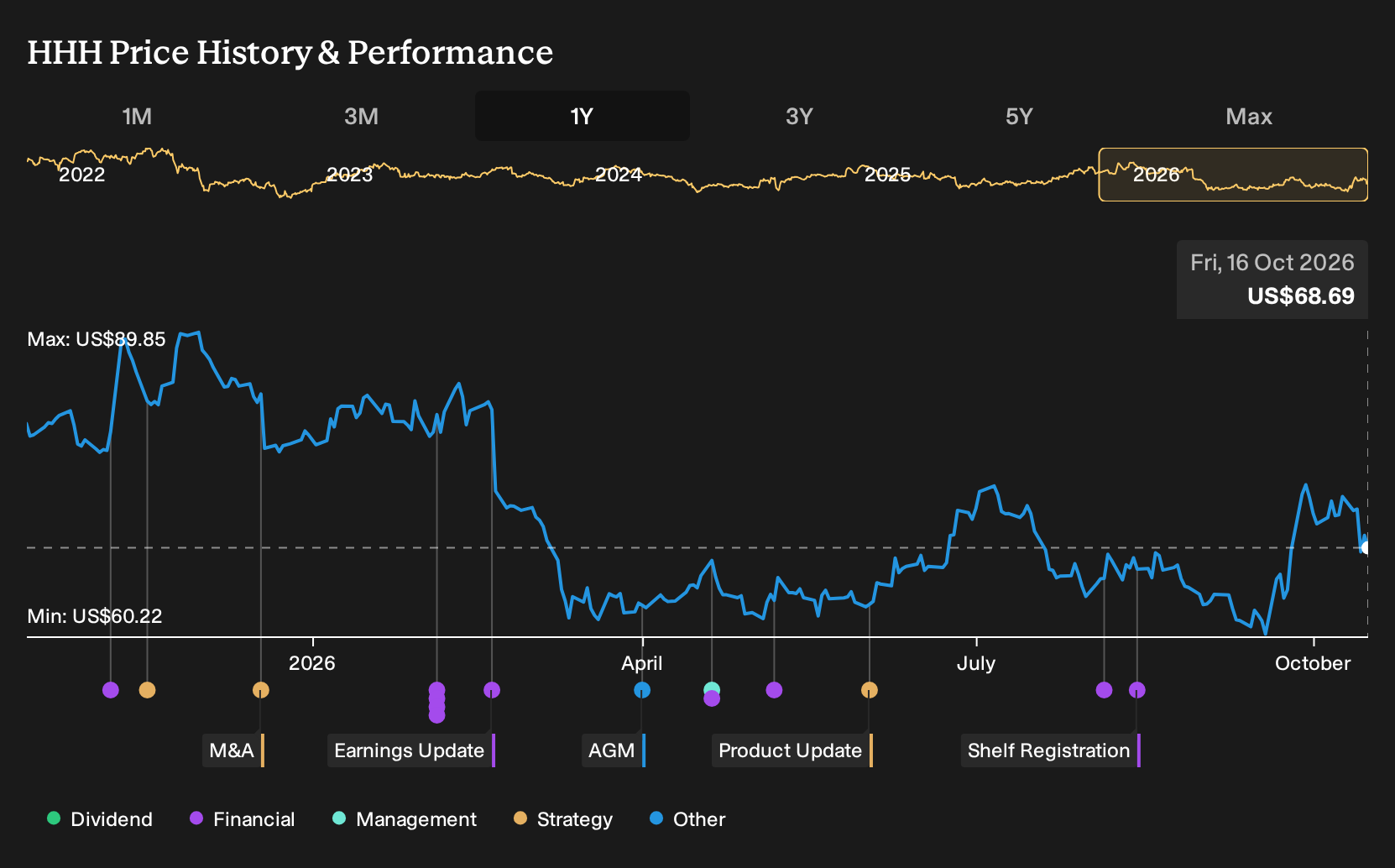Toggle the Other legend filter
Viewport: 1395px width, 868px height.
[687, 819]
